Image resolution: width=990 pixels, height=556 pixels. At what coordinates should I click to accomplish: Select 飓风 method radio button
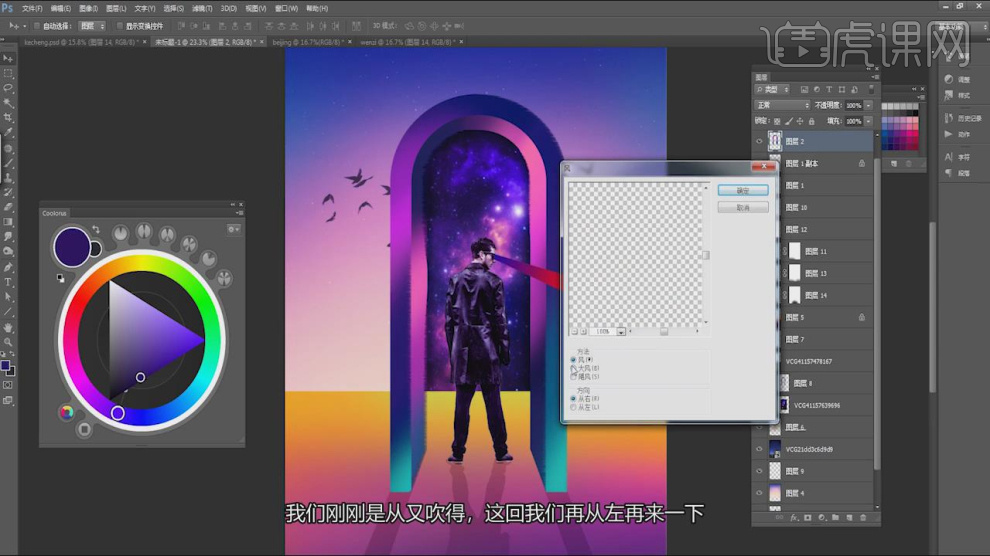573,376
